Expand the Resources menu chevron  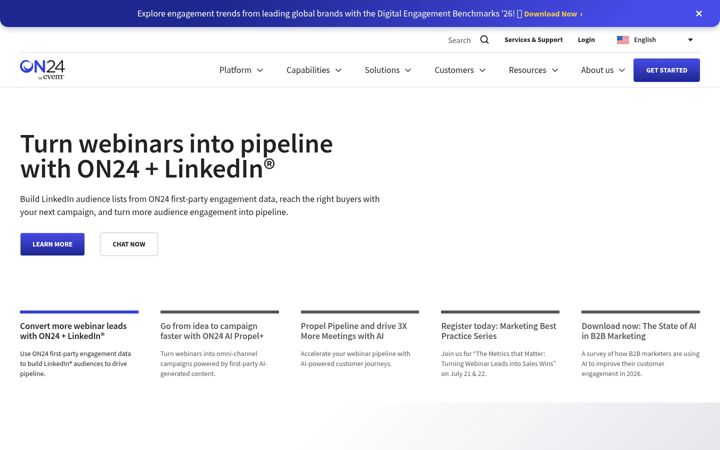tap(555, 70)
